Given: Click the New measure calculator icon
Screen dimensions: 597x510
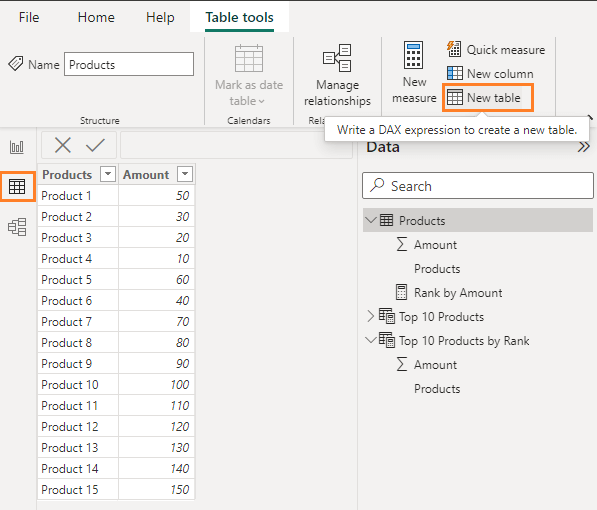Looking at the screenshot, I should point(413,55).
